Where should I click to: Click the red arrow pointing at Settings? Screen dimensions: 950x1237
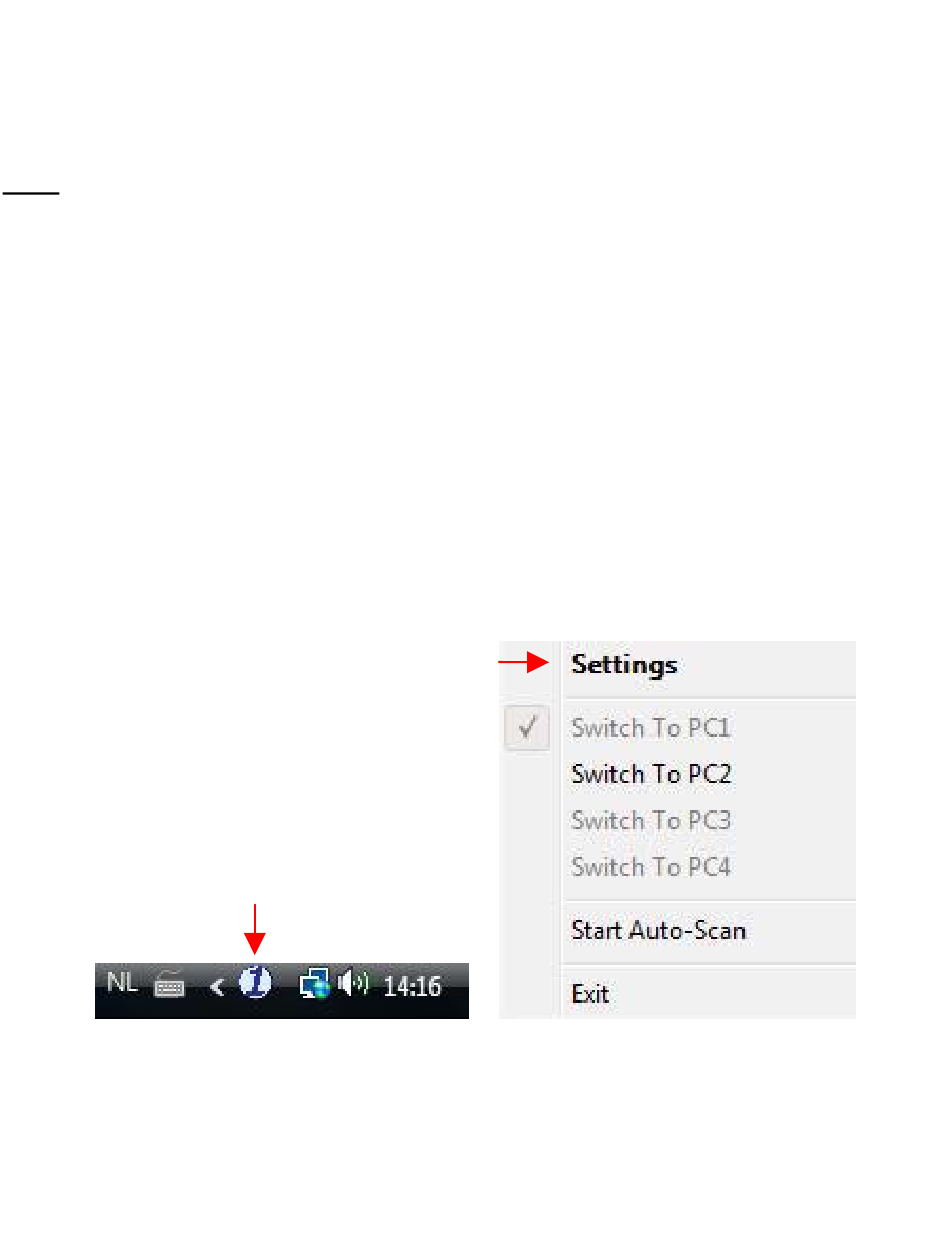524,662
